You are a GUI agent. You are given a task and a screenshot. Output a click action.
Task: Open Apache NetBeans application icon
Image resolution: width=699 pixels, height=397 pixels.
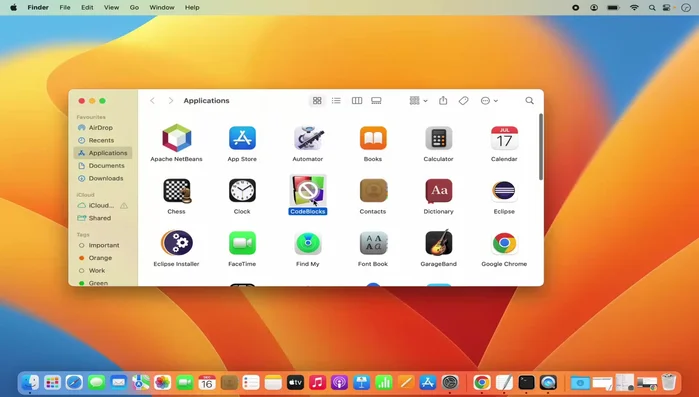177,138
